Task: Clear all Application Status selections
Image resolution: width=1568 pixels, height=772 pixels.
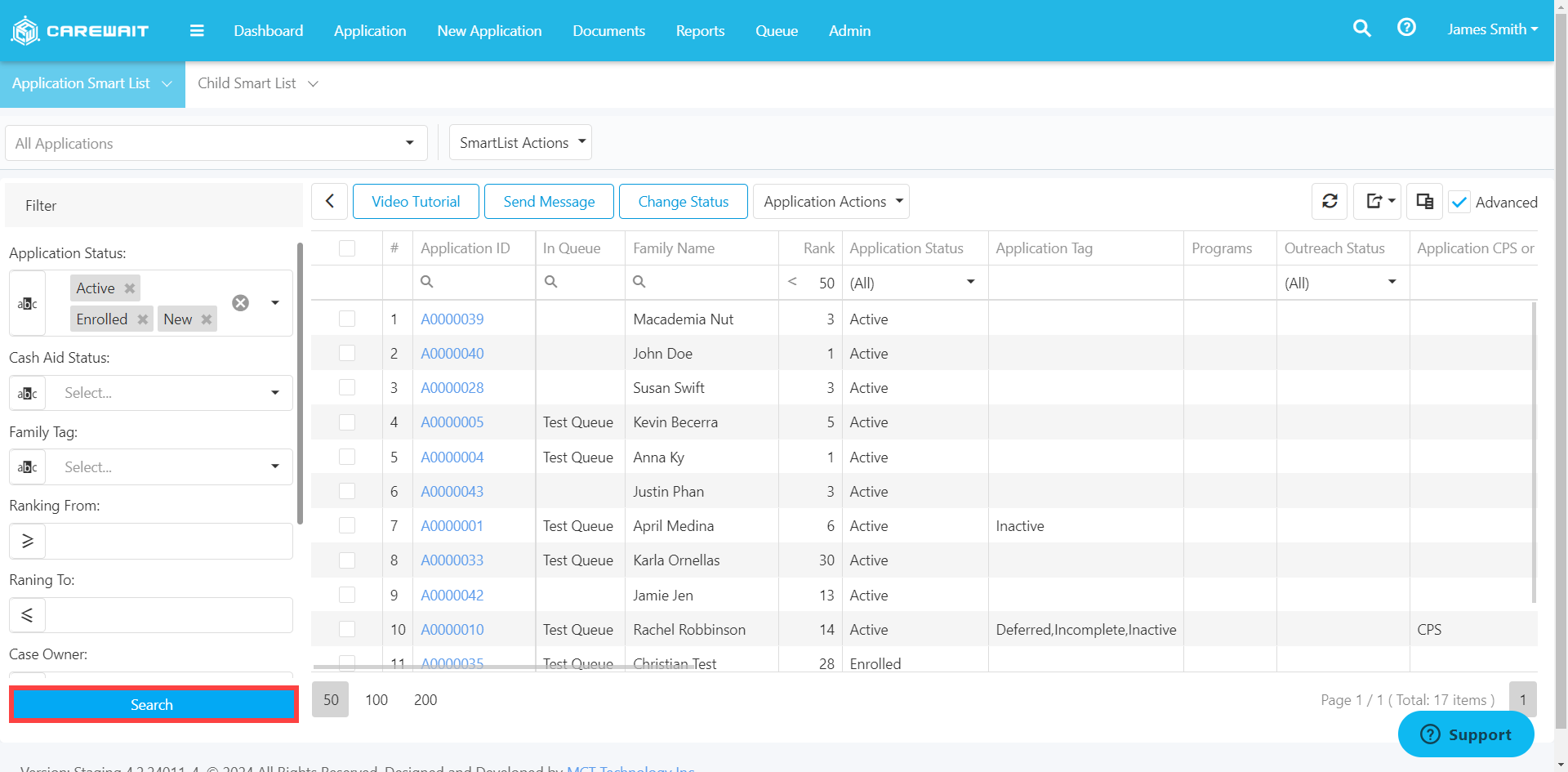Action: (240, 303)
